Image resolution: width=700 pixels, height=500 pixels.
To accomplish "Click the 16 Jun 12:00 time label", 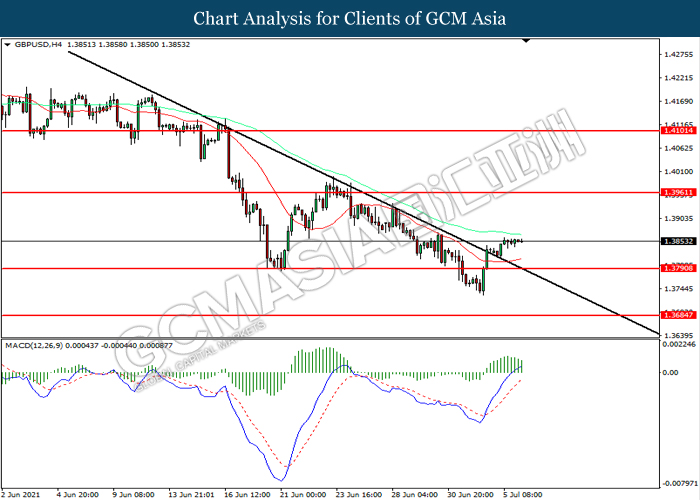I will [247, 495].
